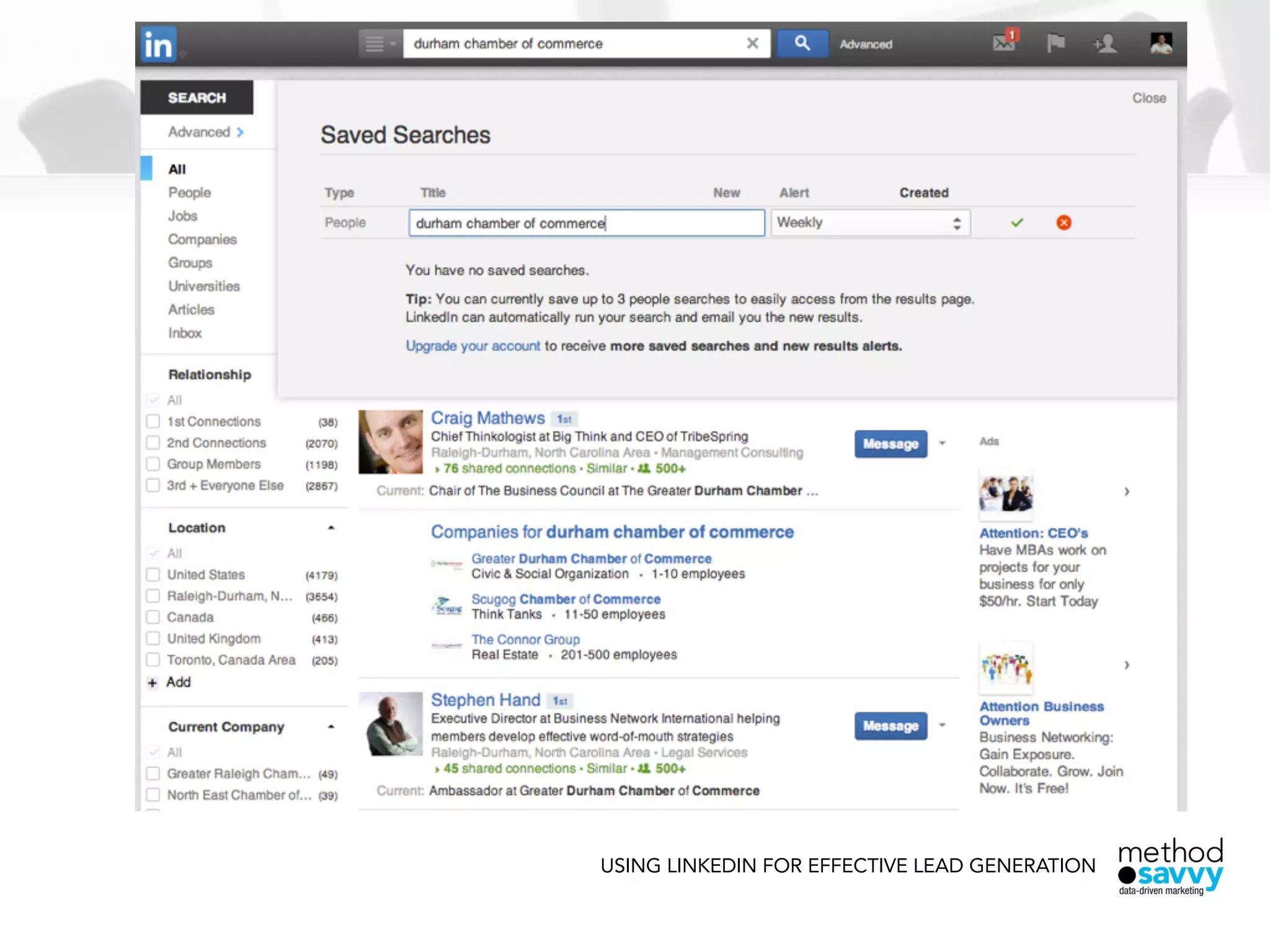Click Stephen Hand profile photo

pyautogui.click(x=391, y=724)
